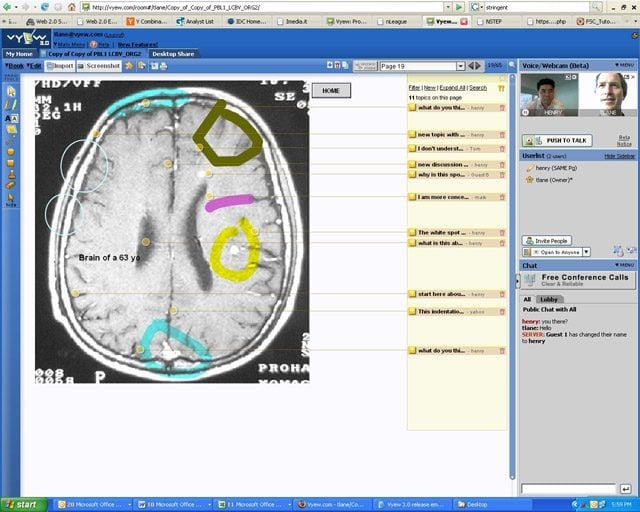Delete the 'The white spot' topic

[502, 233]
